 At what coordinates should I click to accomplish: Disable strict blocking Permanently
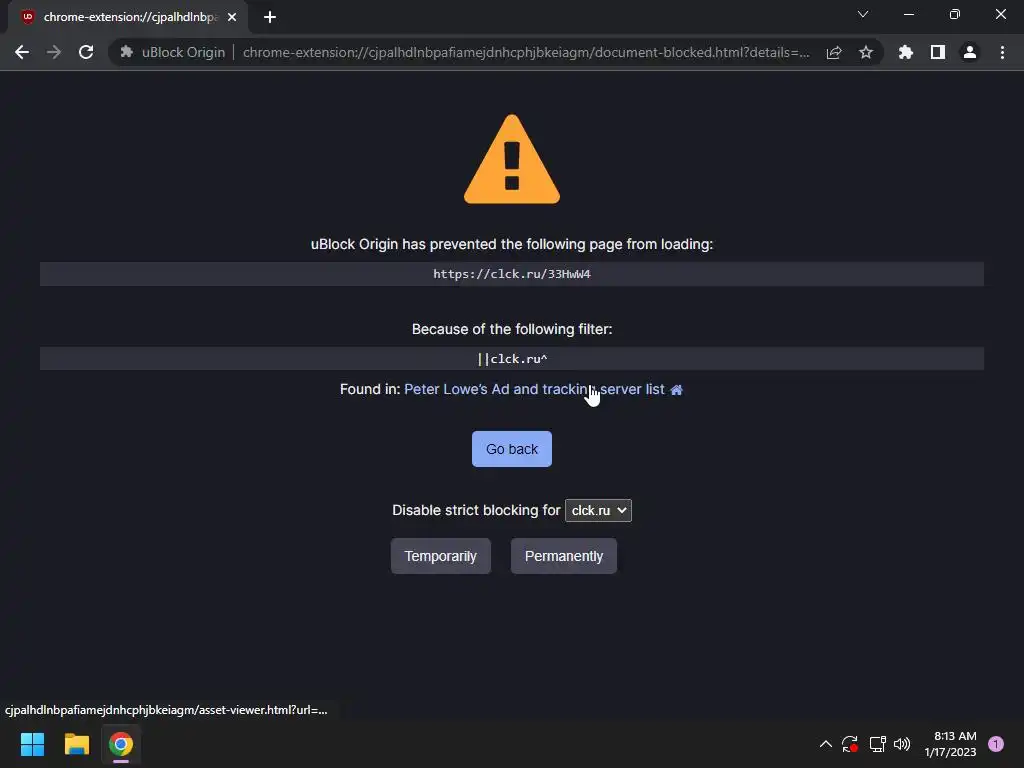click(564, 556)
